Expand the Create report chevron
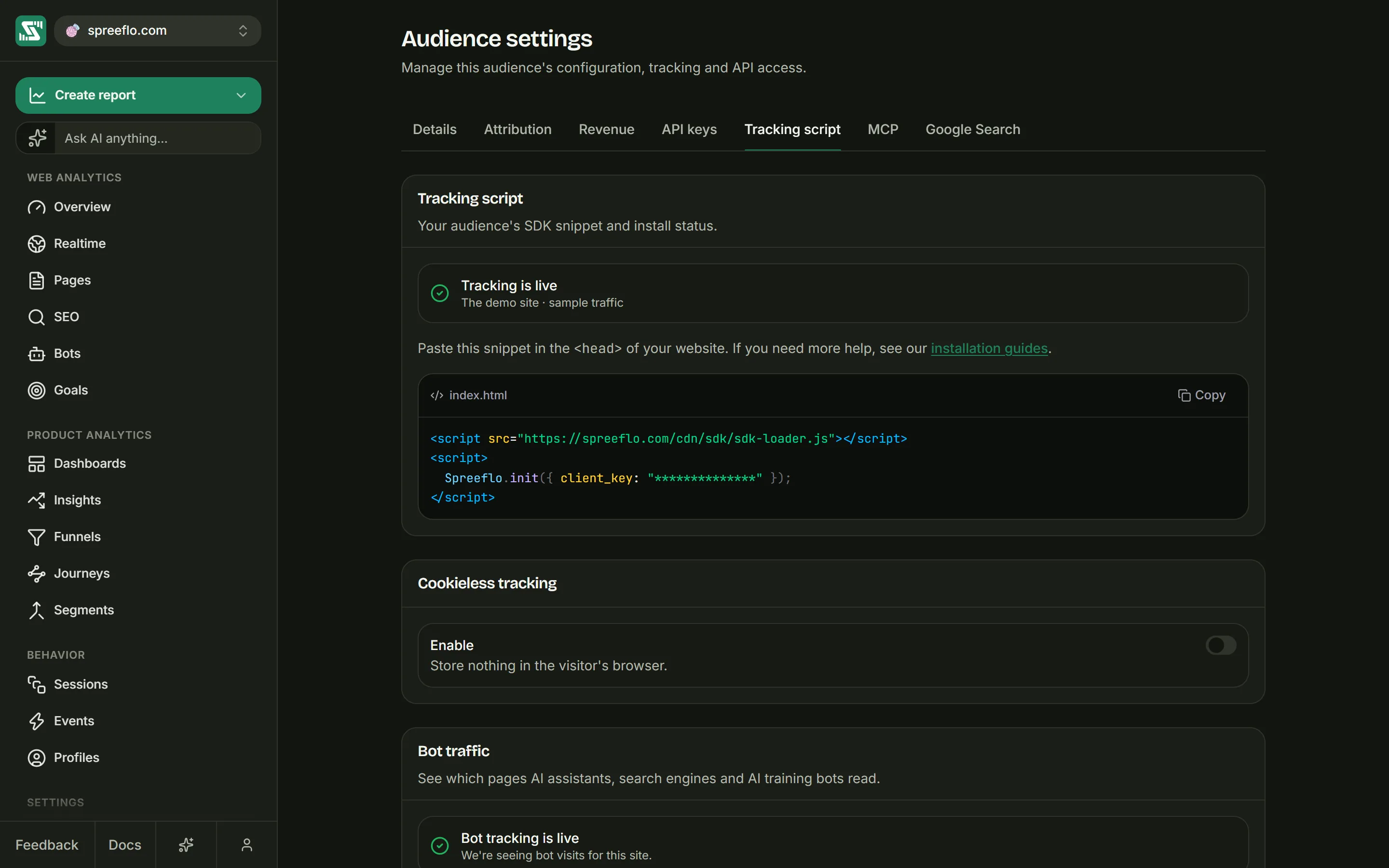The image size is (1389, 868). click(x=241, y=95)
